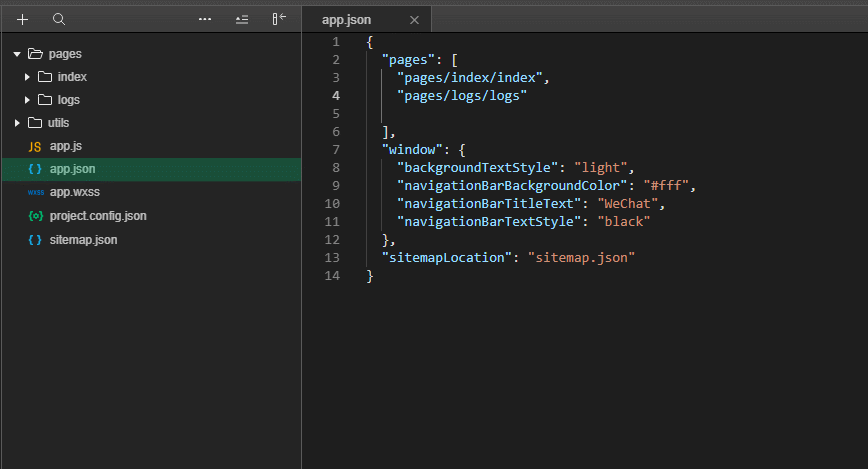The width and height of the screenshot is (868, 469).
Task: Click the "backgroundTextStyle" key
Action: click(x=477, y=168)
